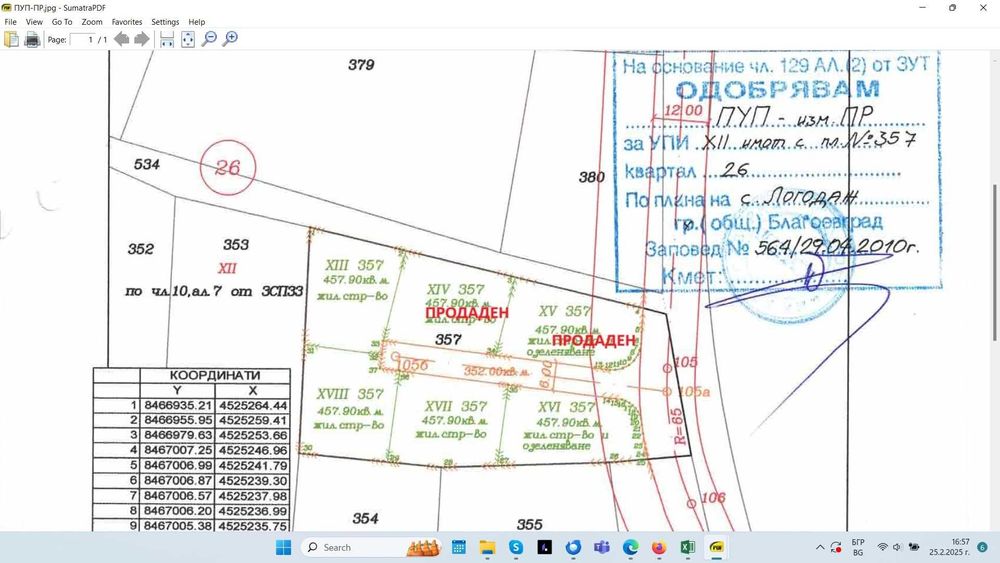Open the Calendar app in taskbar

pos(459,547)
